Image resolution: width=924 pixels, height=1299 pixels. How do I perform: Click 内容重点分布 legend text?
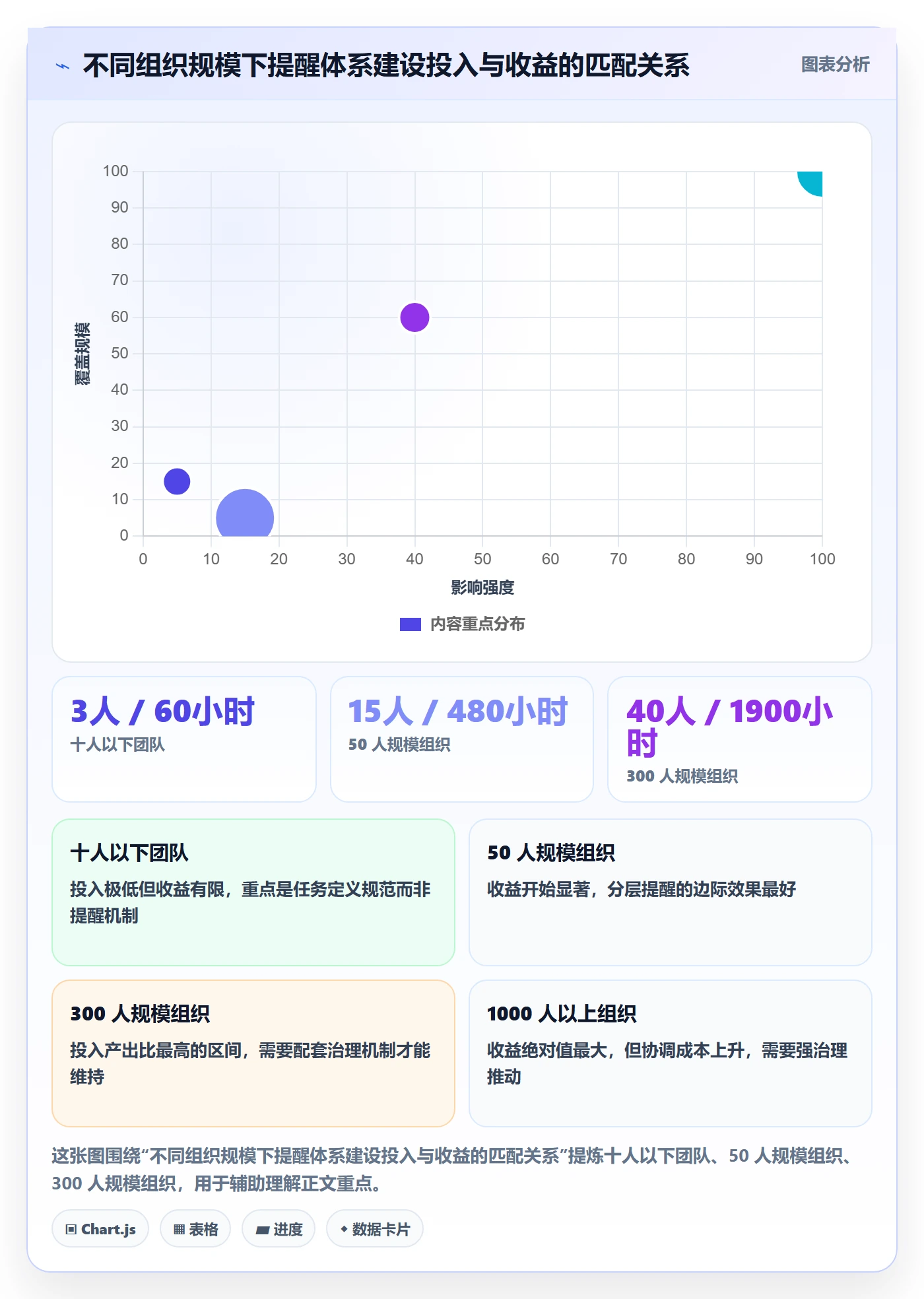click(478, 624)
